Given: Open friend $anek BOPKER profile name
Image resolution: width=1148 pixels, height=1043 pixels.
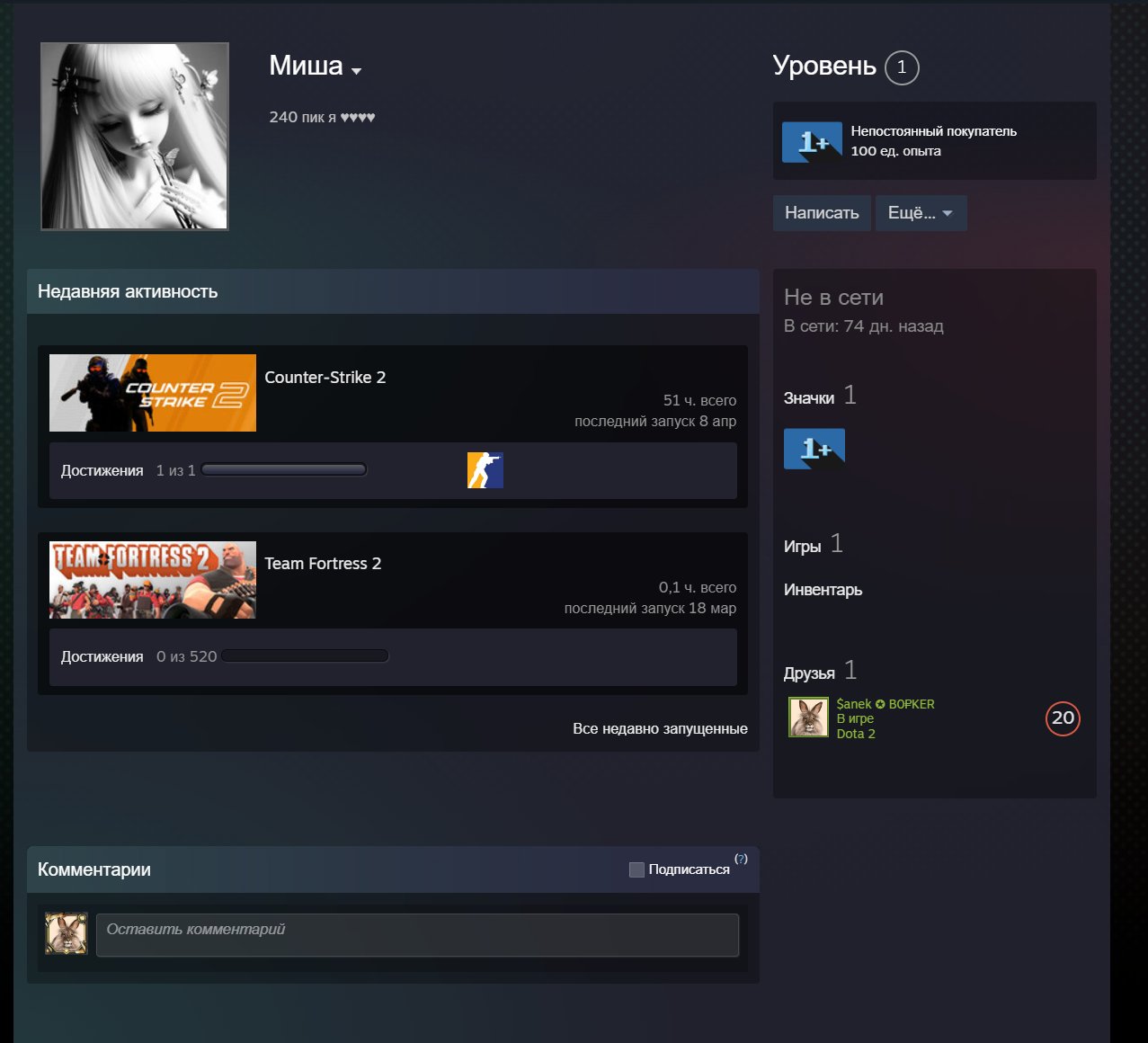Looking at the screenshot, I should [x=885, y=704].
